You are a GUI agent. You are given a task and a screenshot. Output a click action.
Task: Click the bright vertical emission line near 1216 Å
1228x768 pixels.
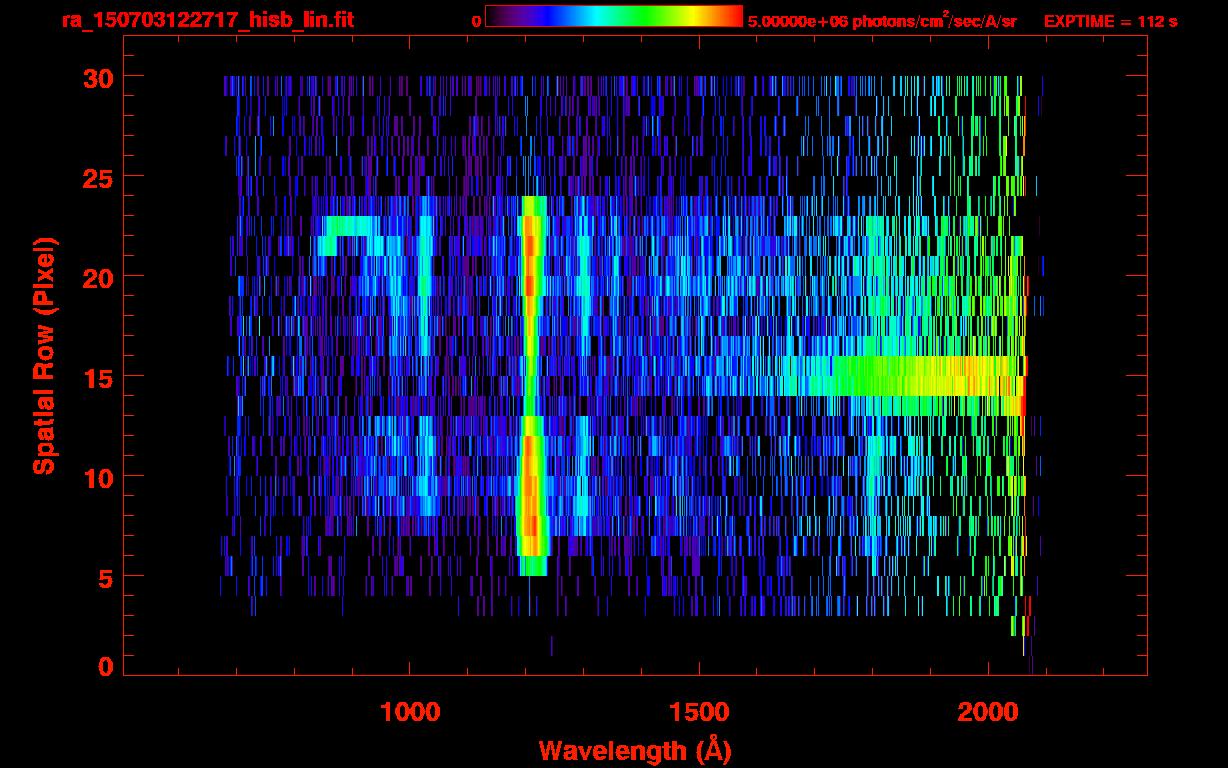coord(532,385)
